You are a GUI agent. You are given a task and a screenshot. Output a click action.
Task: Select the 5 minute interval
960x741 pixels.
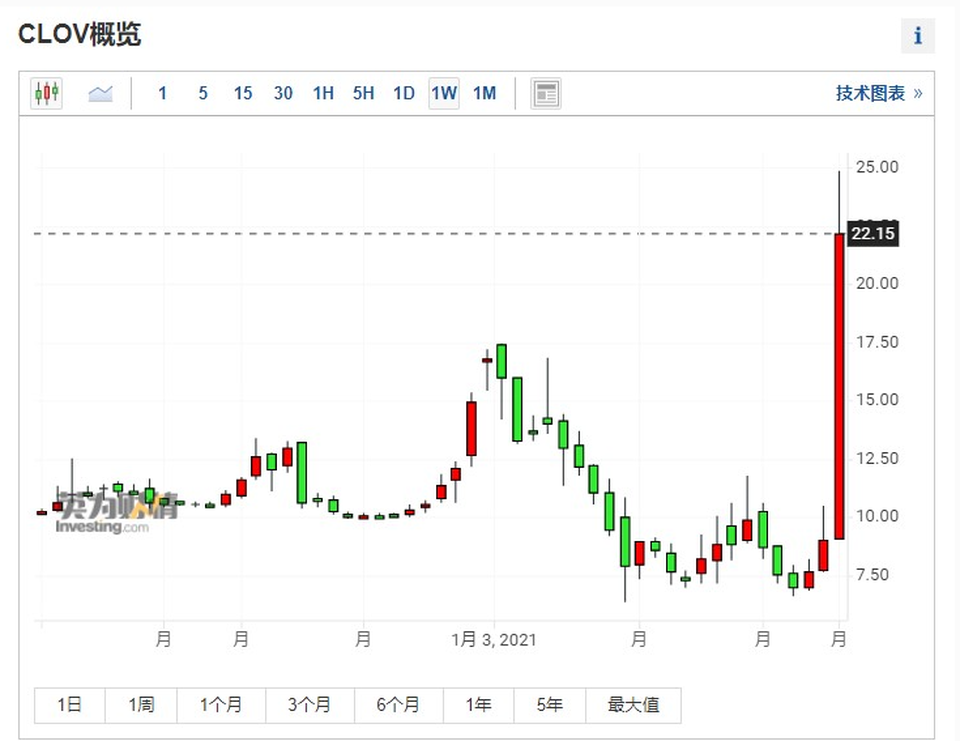203,93
